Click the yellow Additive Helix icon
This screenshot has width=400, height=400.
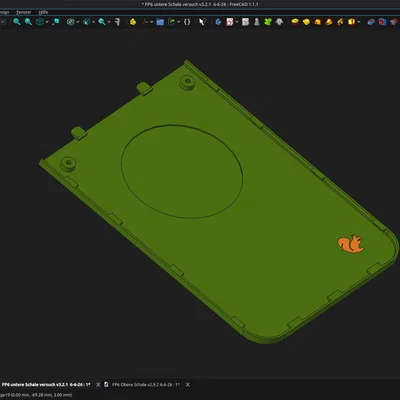[340, 22]
